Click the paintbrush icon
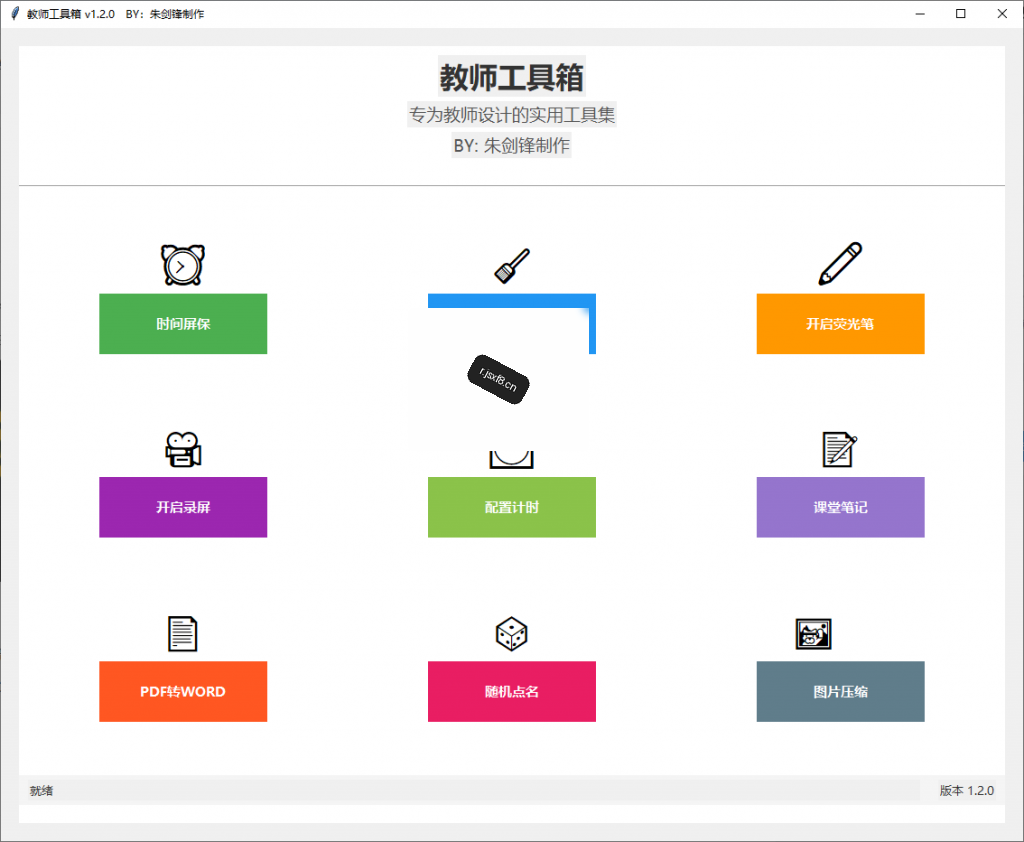Screen dimensions: 1024x842 point(512,266)
